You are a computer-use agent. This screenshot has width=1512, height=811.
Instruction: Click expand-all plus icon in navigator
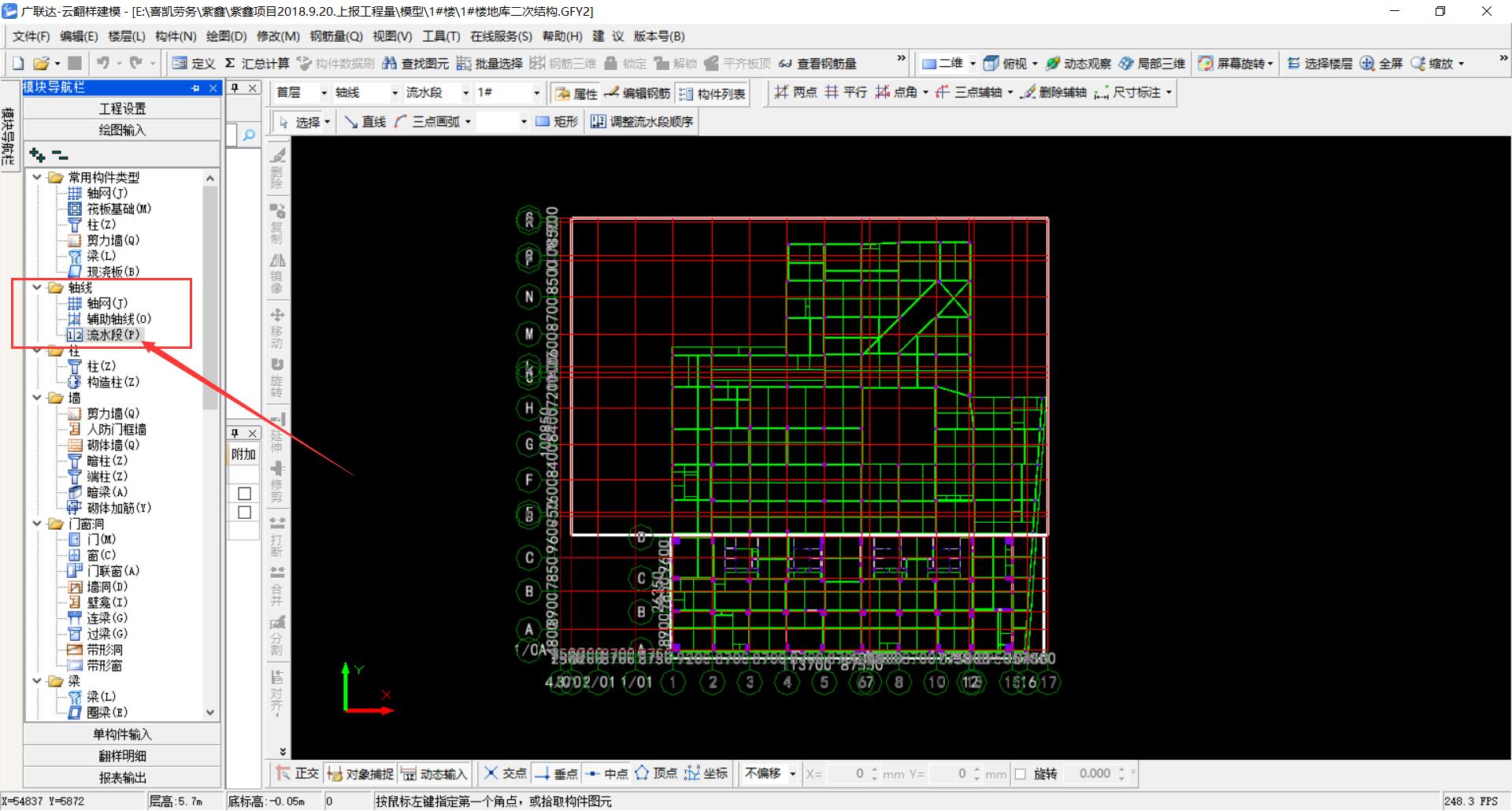tap(37, 155)
